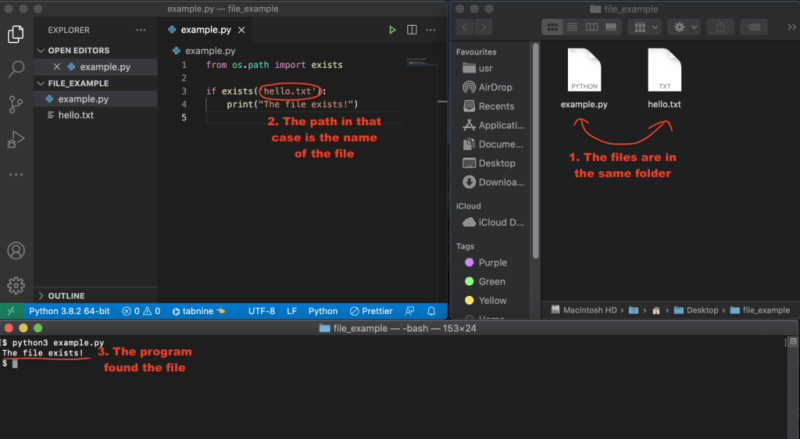Go forward in the Finder window
This screenshot has width=800, height=439.
484,27
